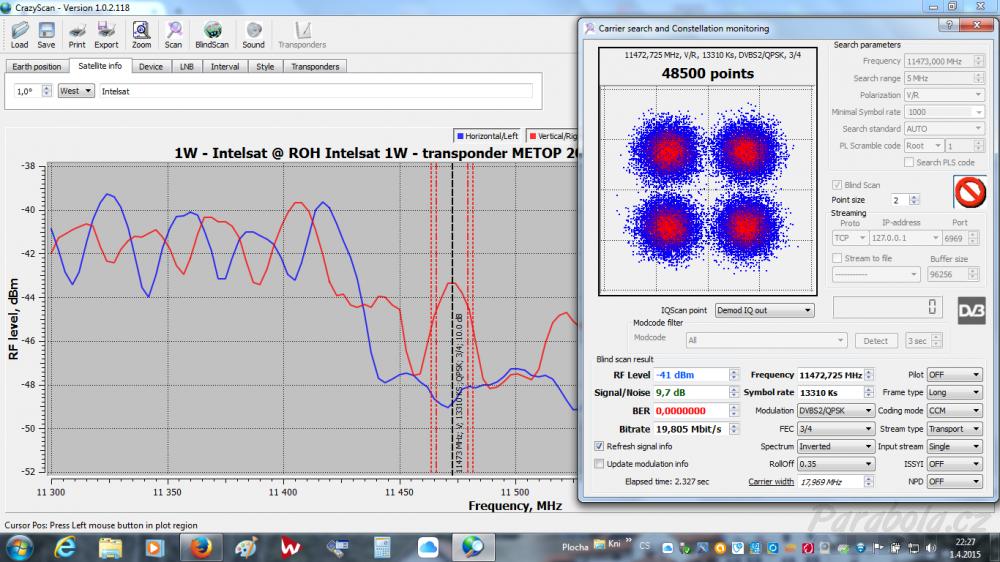Open Firefox from the taskbar
1000x562 pixels.
(x=200, y=547)
